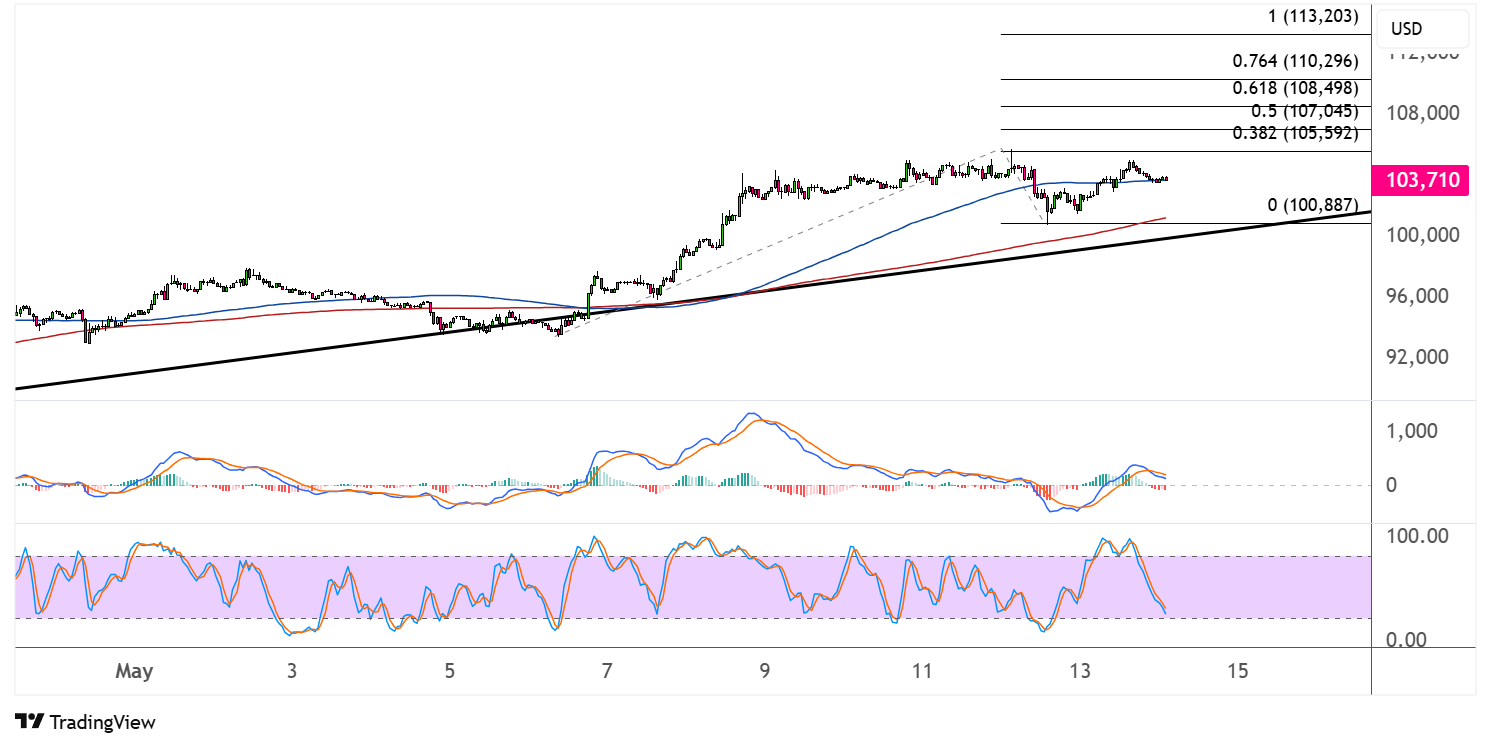
Task: Click the MACD zero scale label
Action: [x=1392, y=485]
